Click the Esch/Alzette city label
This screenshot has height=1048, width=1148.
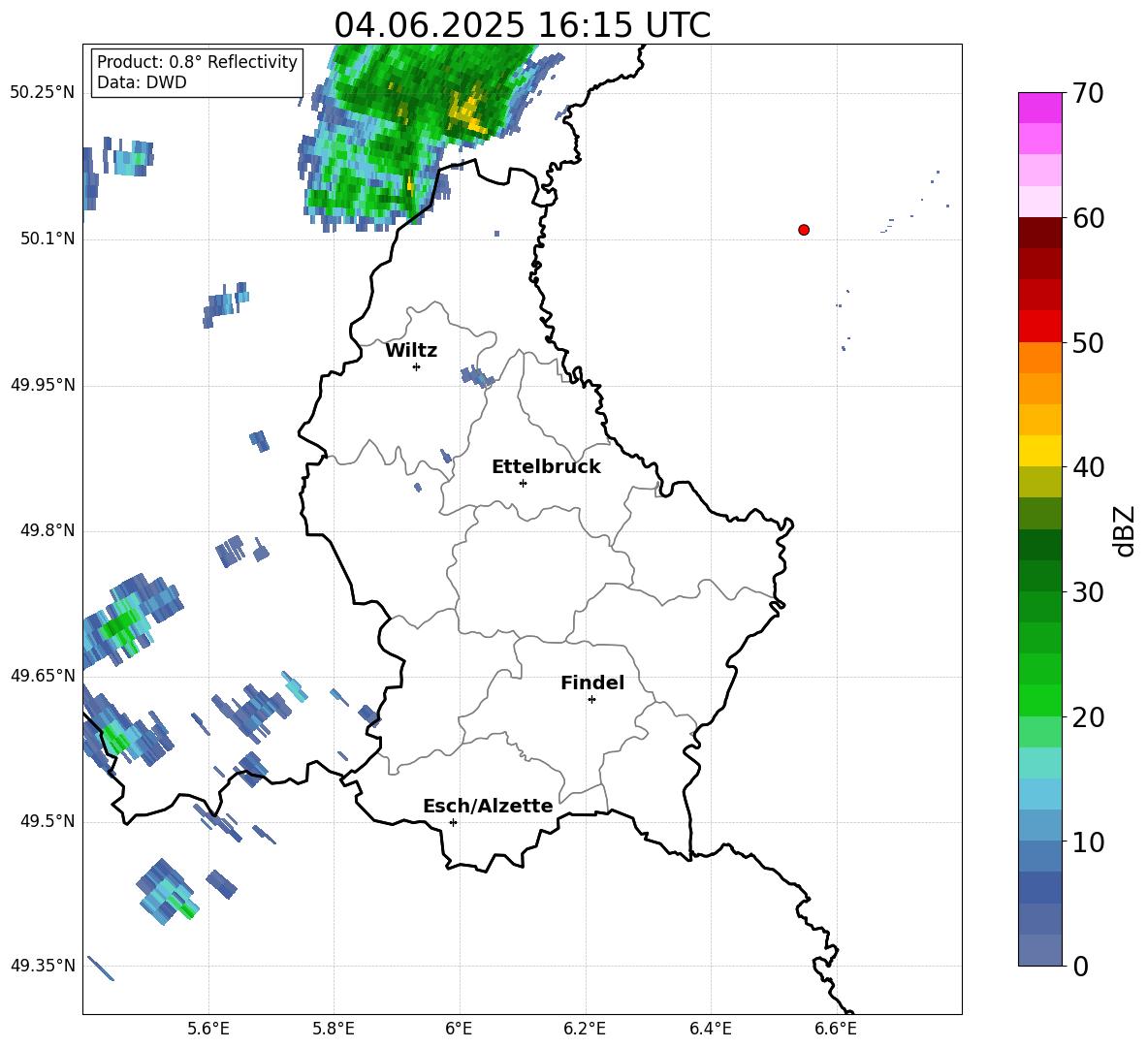pos(489,806)
